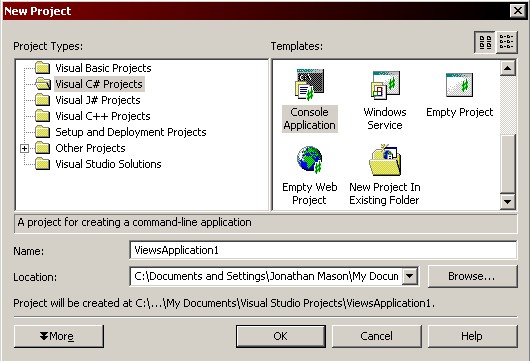530x361 pixels.
Task: Click the Visual Studio Solutions folder icon
Action: point(43,164)
